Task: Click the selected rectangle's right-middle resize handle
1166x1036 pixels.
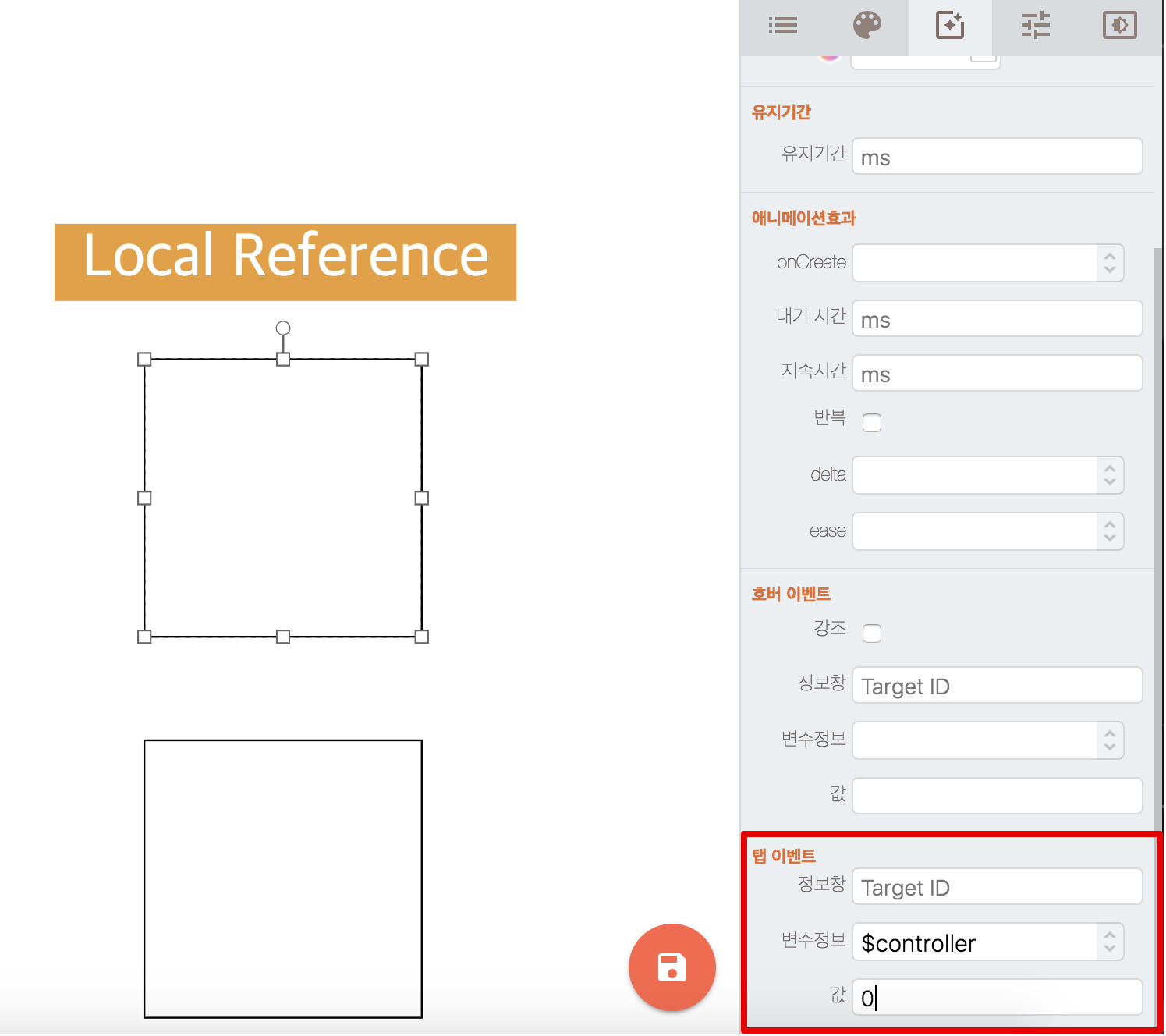Action: (x=422, y=498)
